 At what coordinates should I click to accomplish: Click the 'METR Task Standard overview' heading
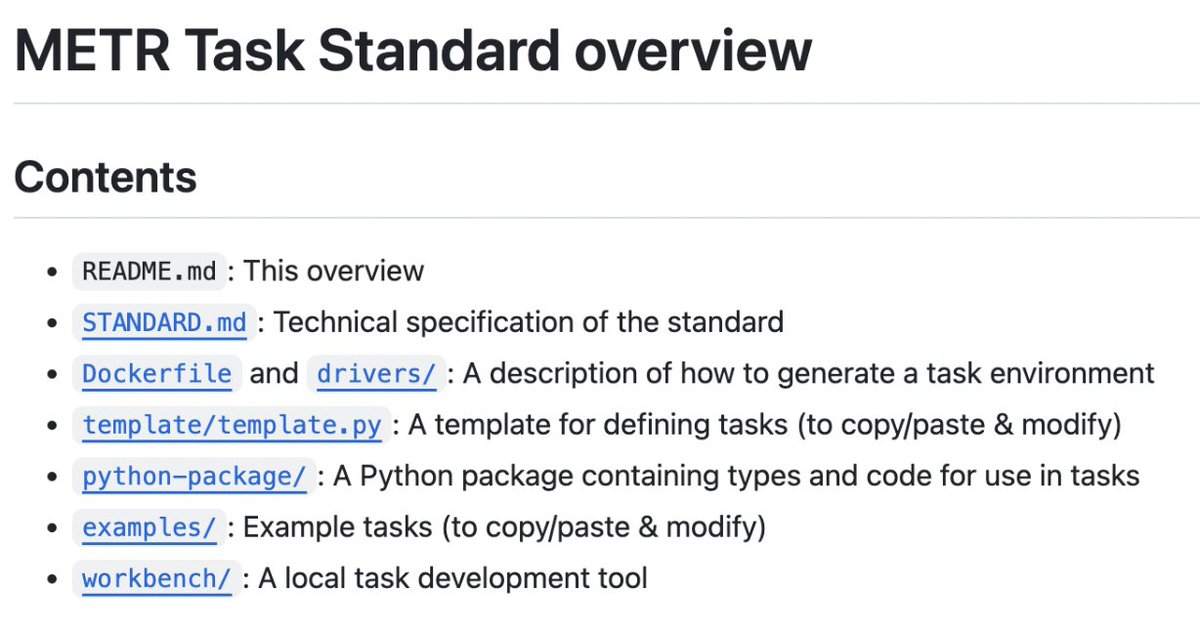pos(412,50)
